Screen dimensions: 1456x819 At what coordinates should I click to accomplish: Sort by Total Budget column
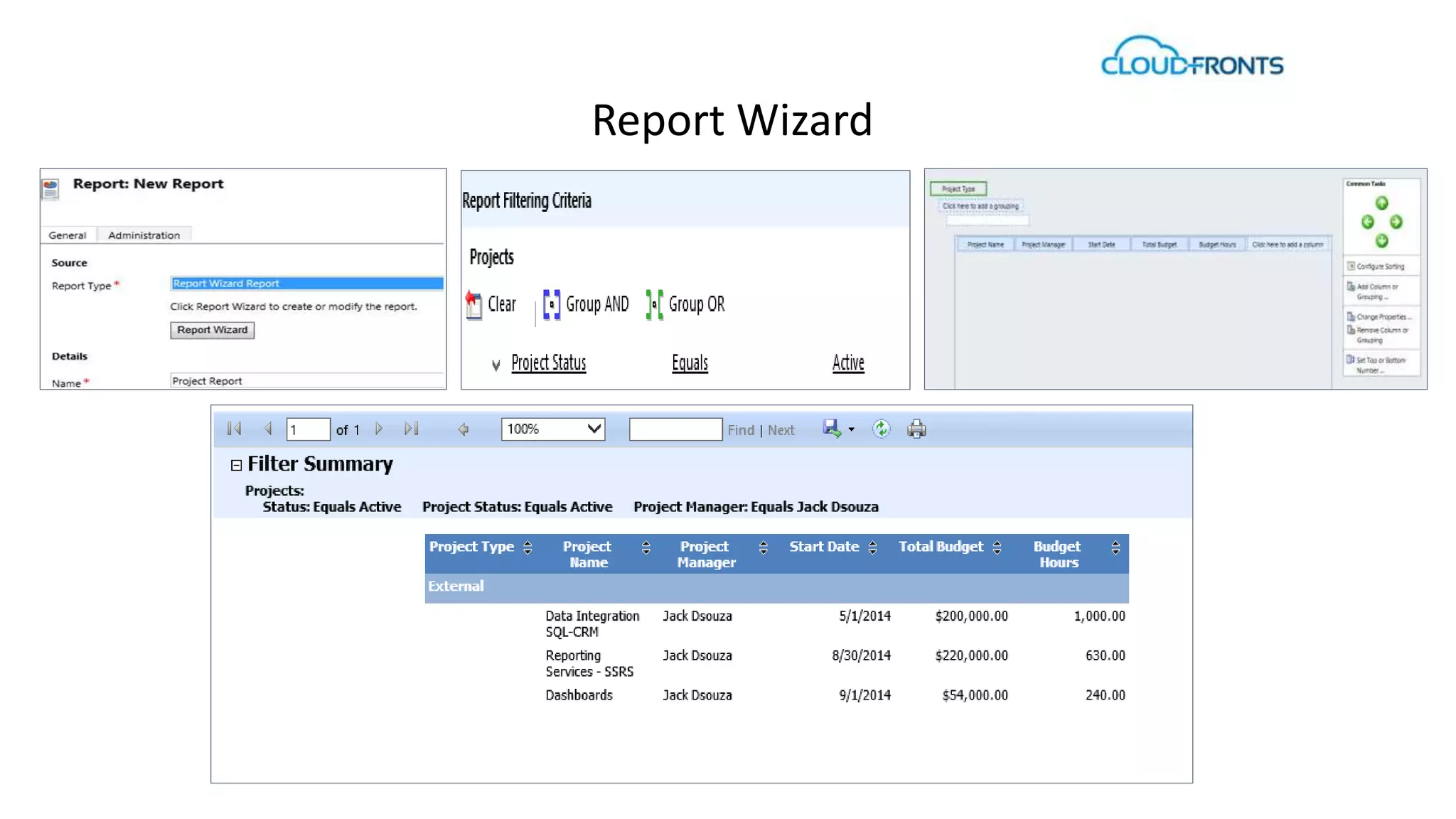997,547
